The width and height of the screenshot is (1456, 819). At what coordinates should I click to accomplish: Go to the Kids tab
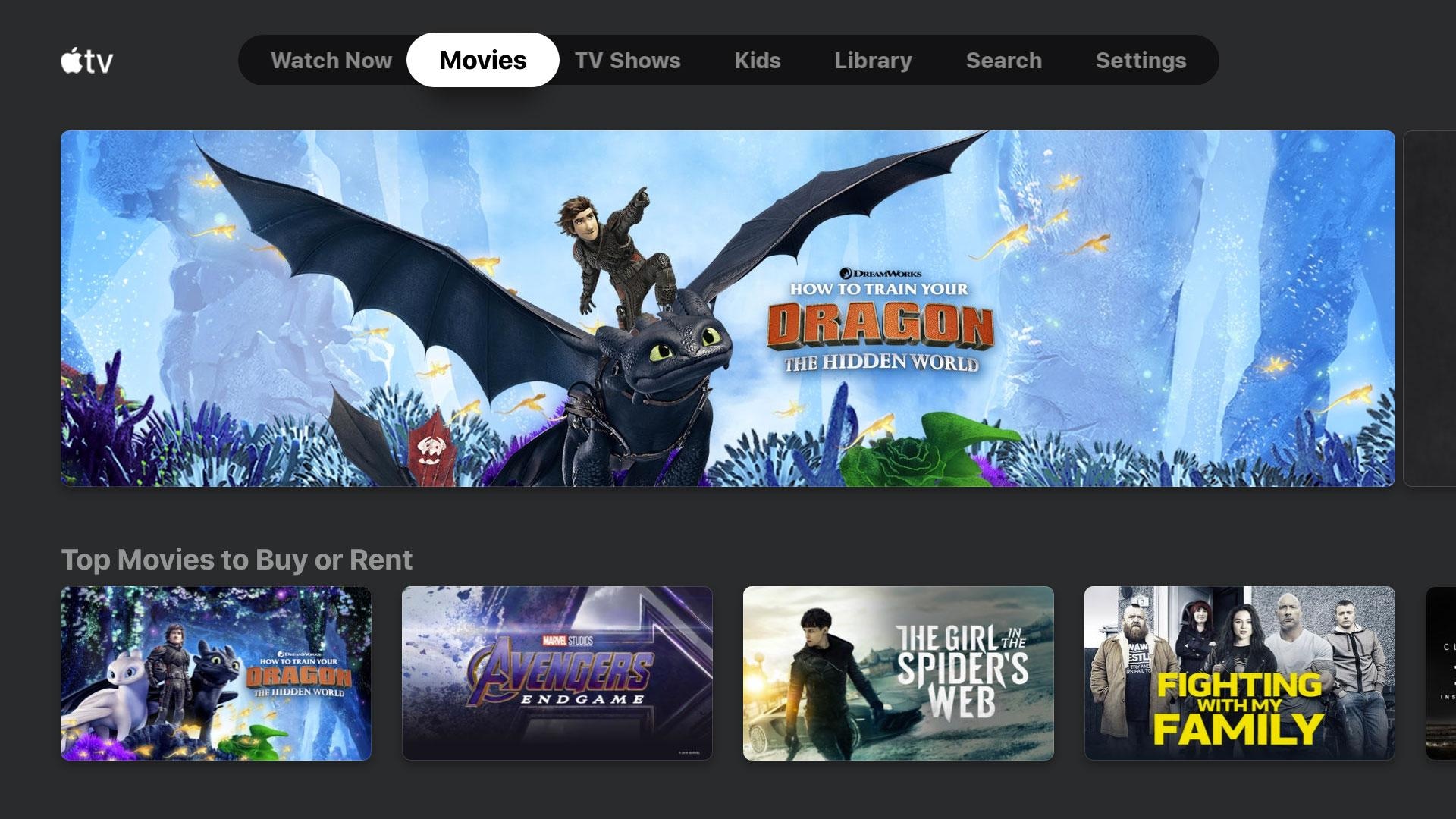tap(757, 61)
